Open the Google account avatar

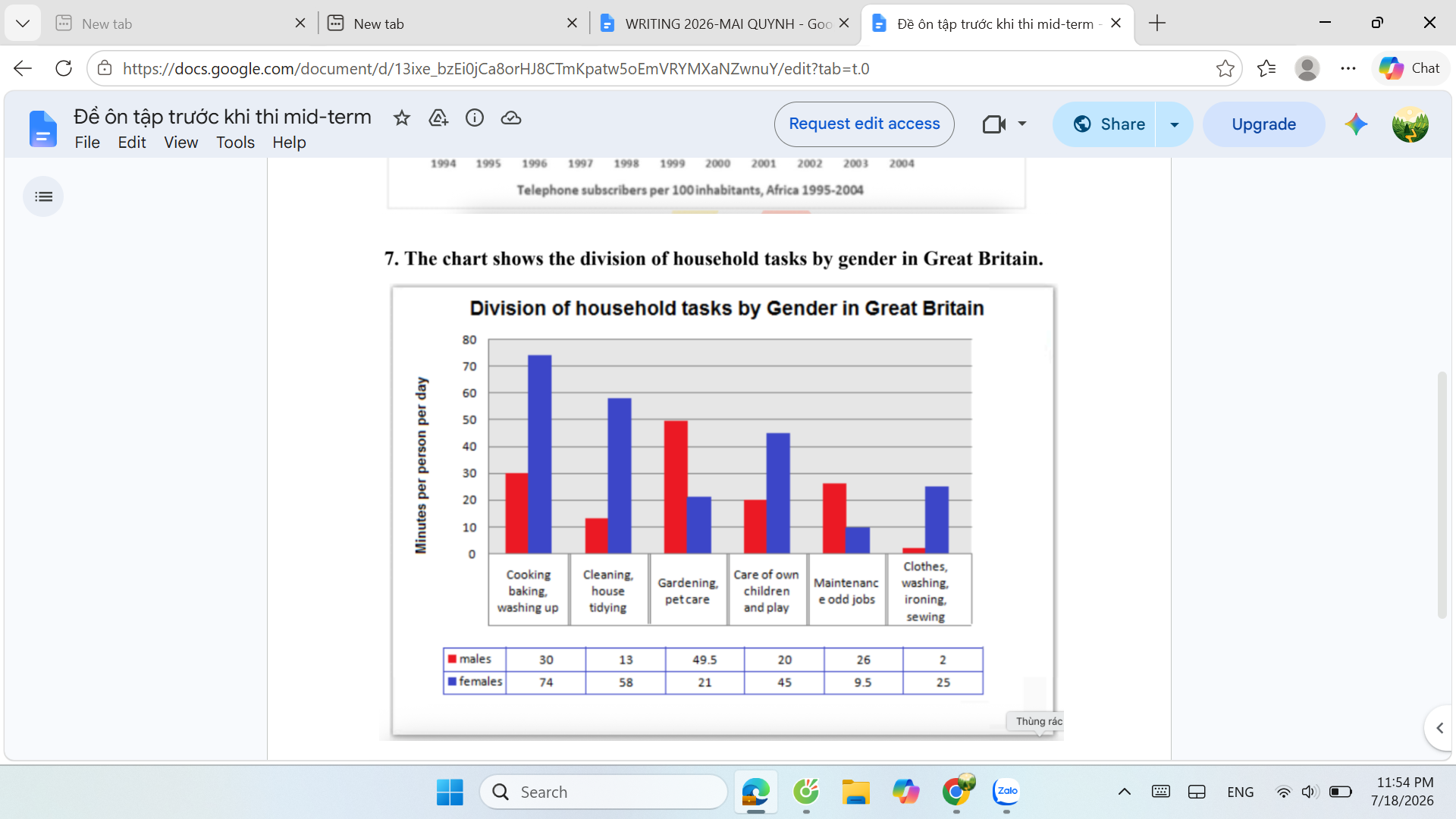1410,124
